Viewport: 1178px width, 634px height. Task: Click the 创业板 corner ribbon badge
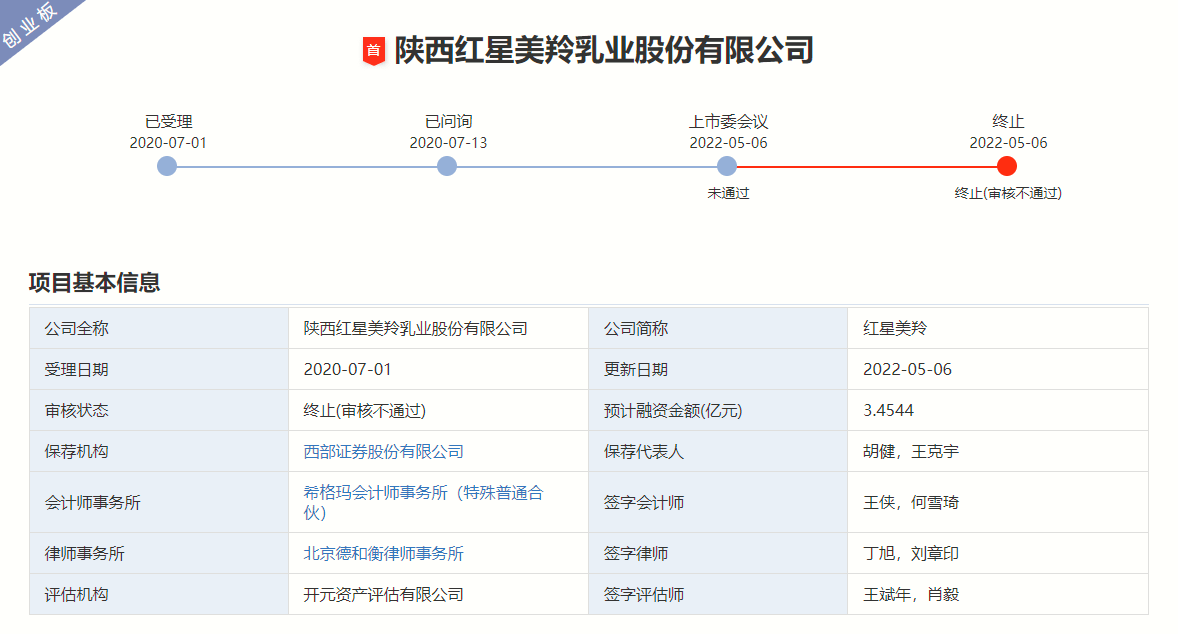tap(28, 27)
